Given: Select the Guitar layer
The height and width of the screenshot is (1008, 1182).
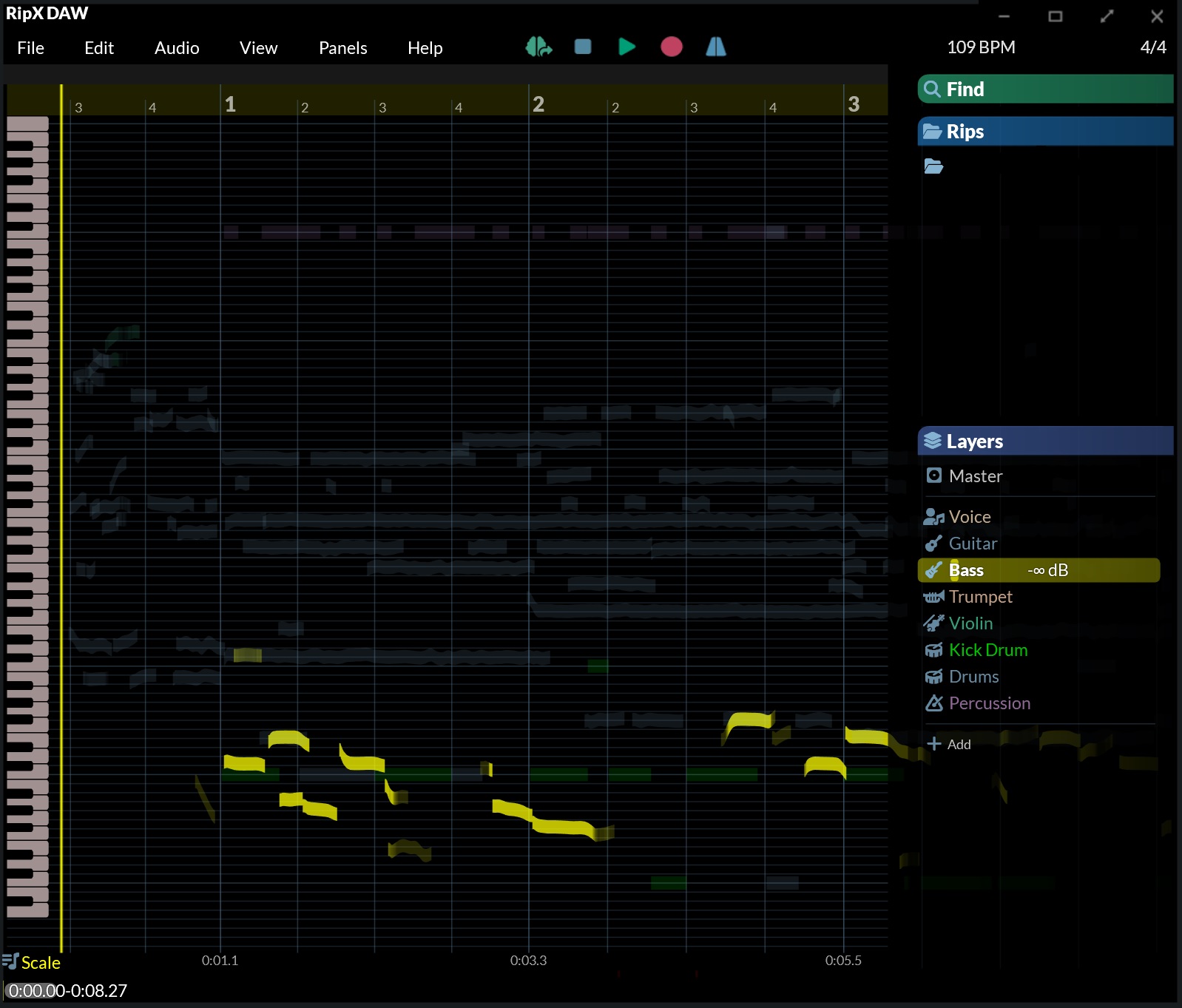Looking at the screenshot, I should tap(973, 544).
